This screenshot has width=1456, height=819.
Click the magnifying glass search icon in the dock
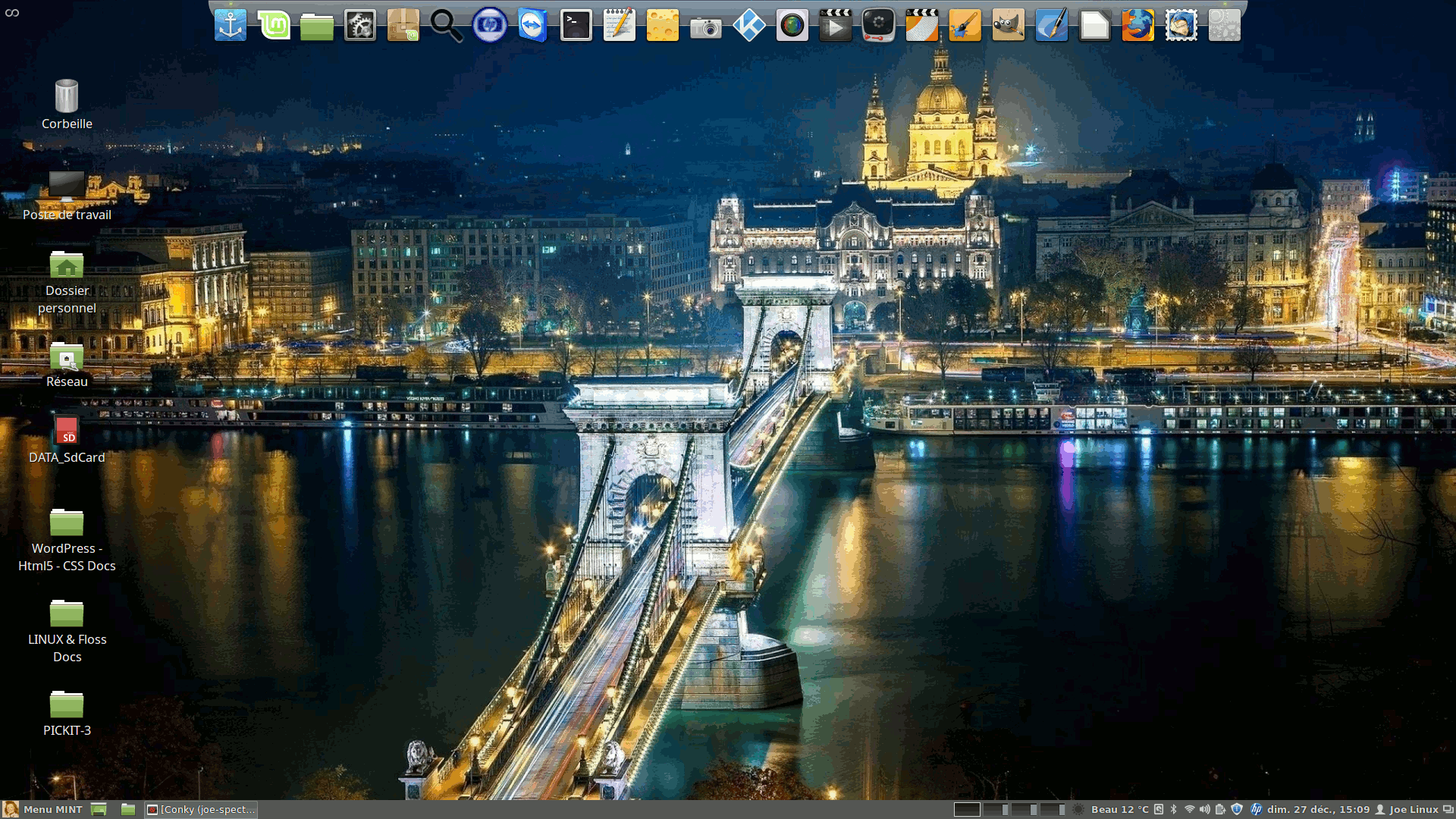(446, 26)
